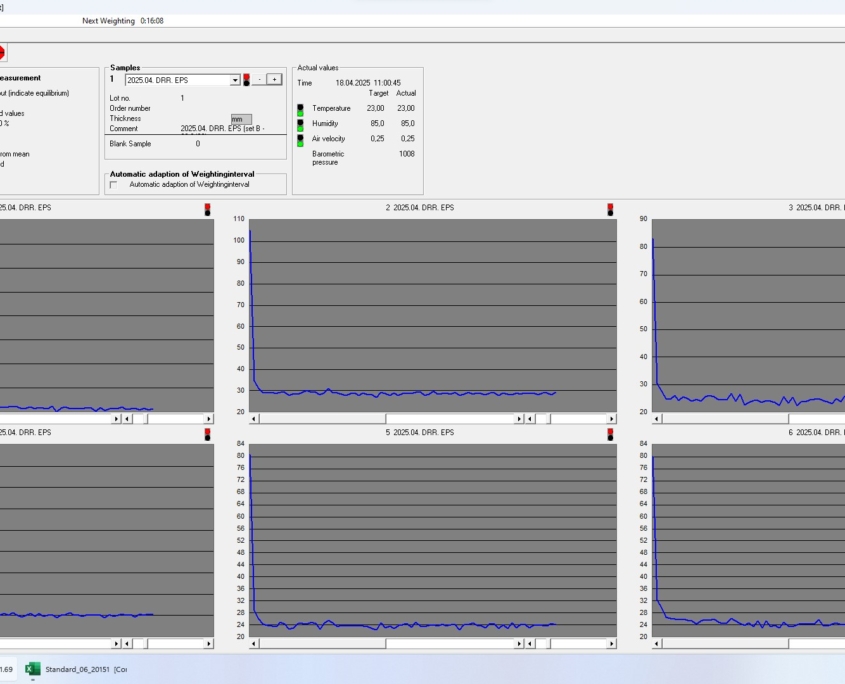
Task: Click the Air velocity status traffic light
Action: click(x=299, y=139)
